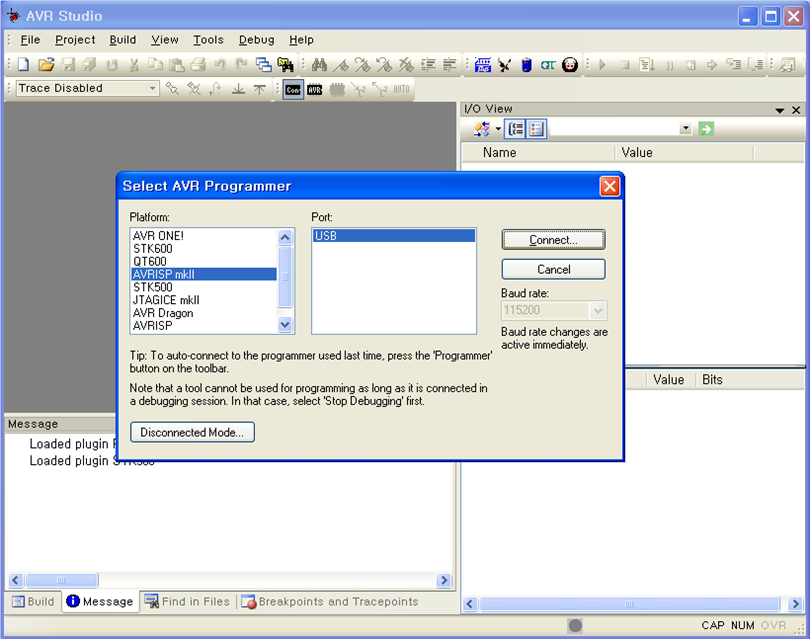Click the I/O View horizontal scrollbar thumb
810x639 pixels.
(x=629, y=603)
